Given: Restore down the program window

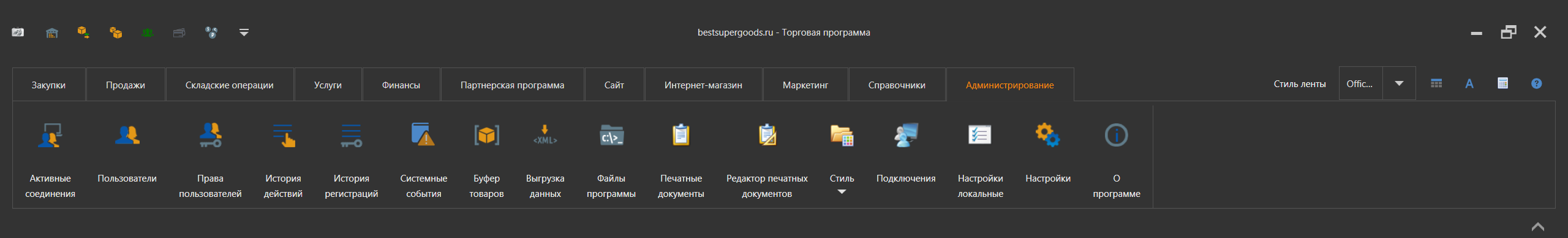Looking at the screenshot, I should pyautogui.click(x=1509, y=33).
